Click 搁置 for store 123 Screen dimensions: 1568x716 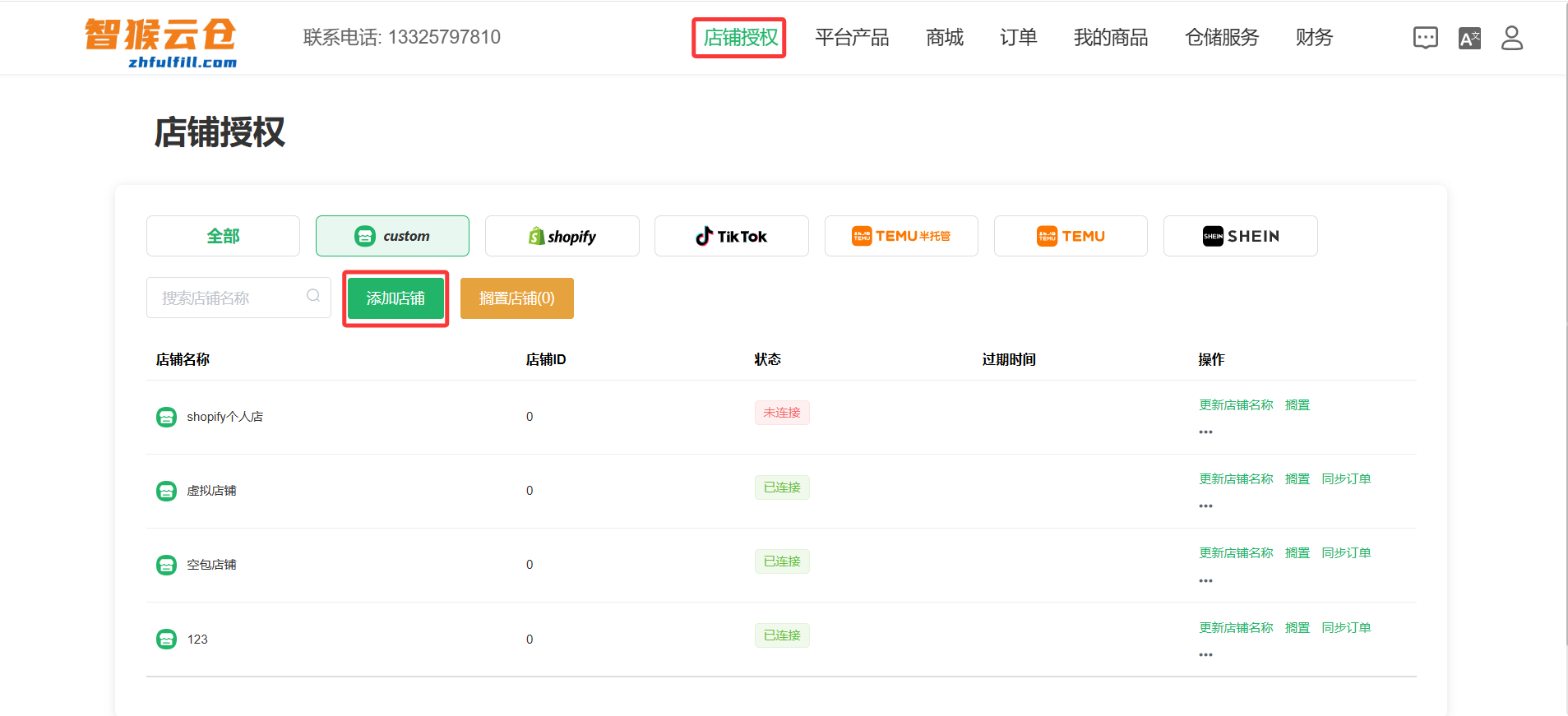[x=1297, y=627]
